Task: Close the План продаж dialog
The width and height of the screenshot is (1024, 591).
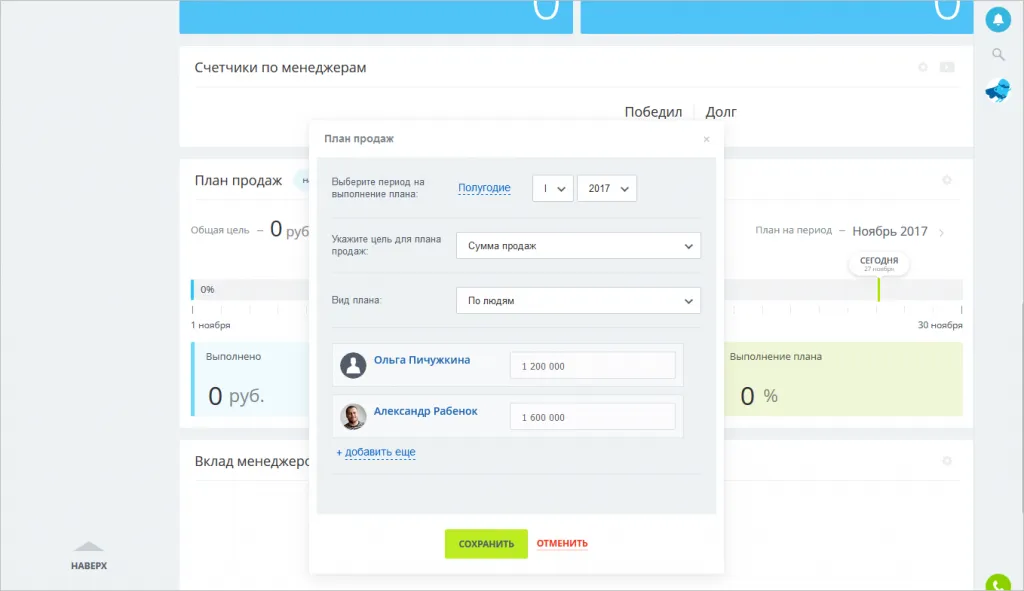Action: coord(706,140)
